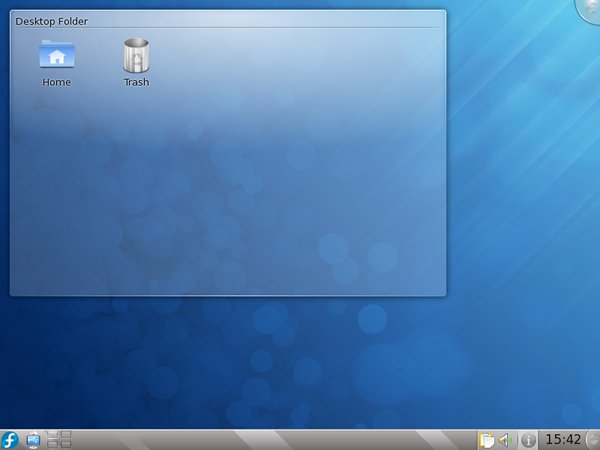Click the "Desktop Folder" widget title
Viewport: 600px width, 450px height.
(x=51, y=21)
